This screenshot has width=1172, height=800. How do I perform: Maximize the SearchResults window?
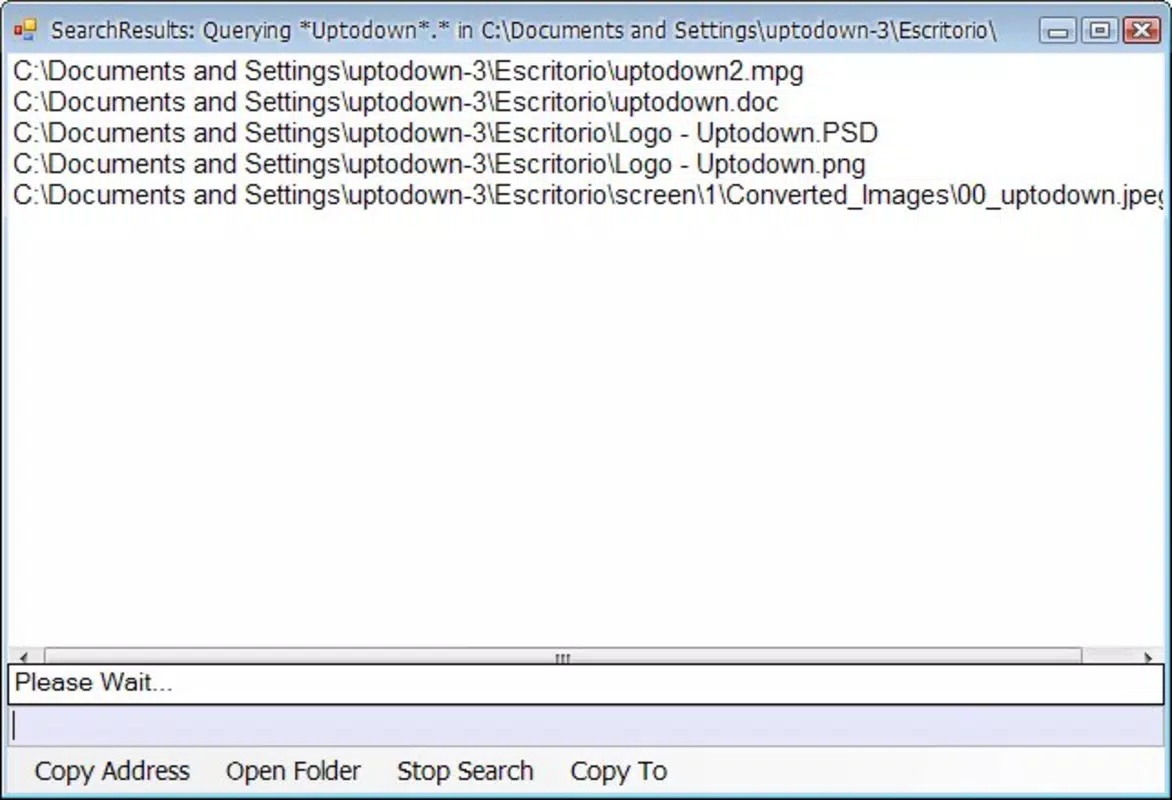tap(1099, 31)
